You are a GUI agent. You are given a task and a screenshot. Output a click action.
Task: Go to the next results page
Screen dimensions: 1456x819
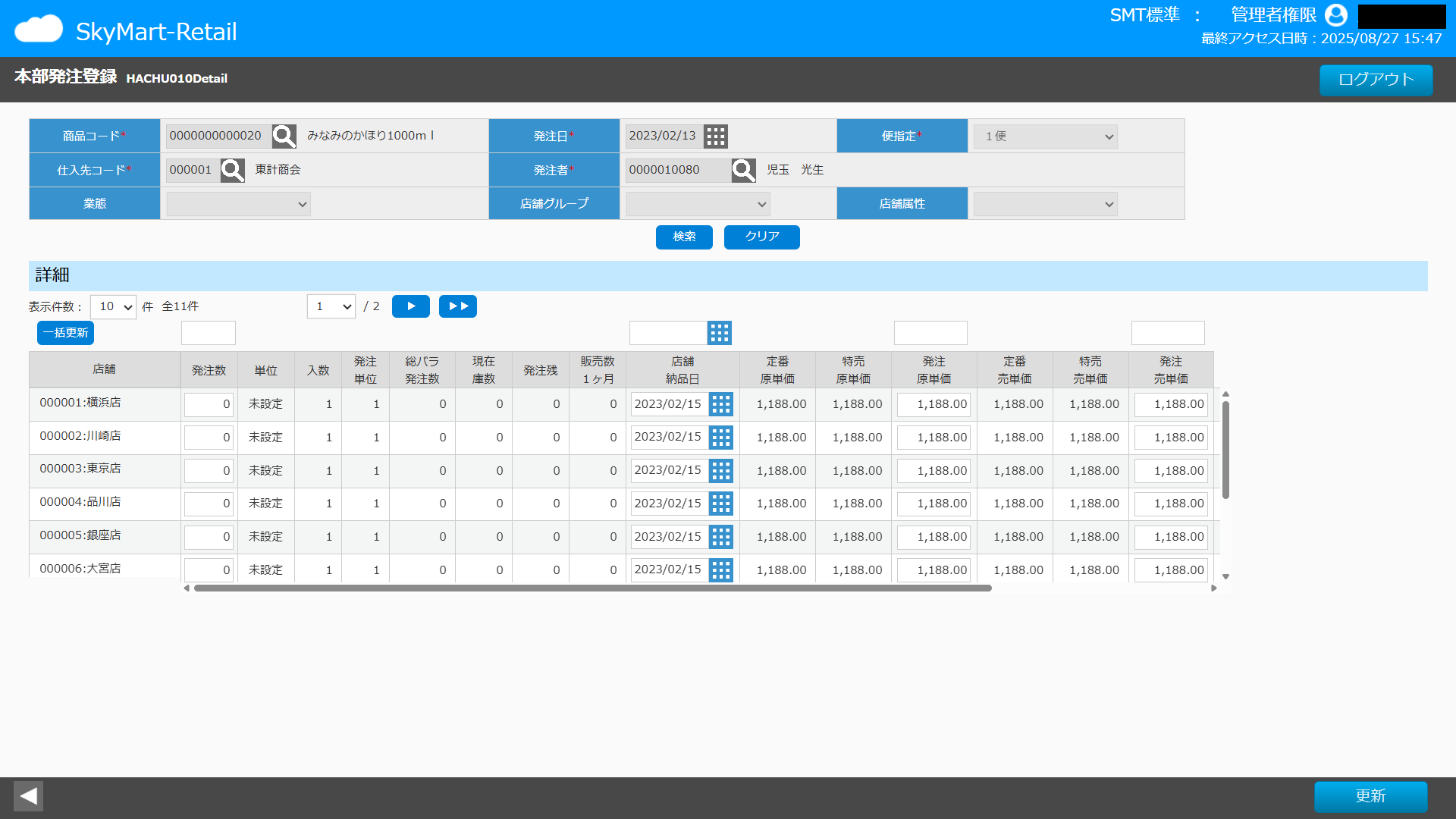(x=410, y=306)
